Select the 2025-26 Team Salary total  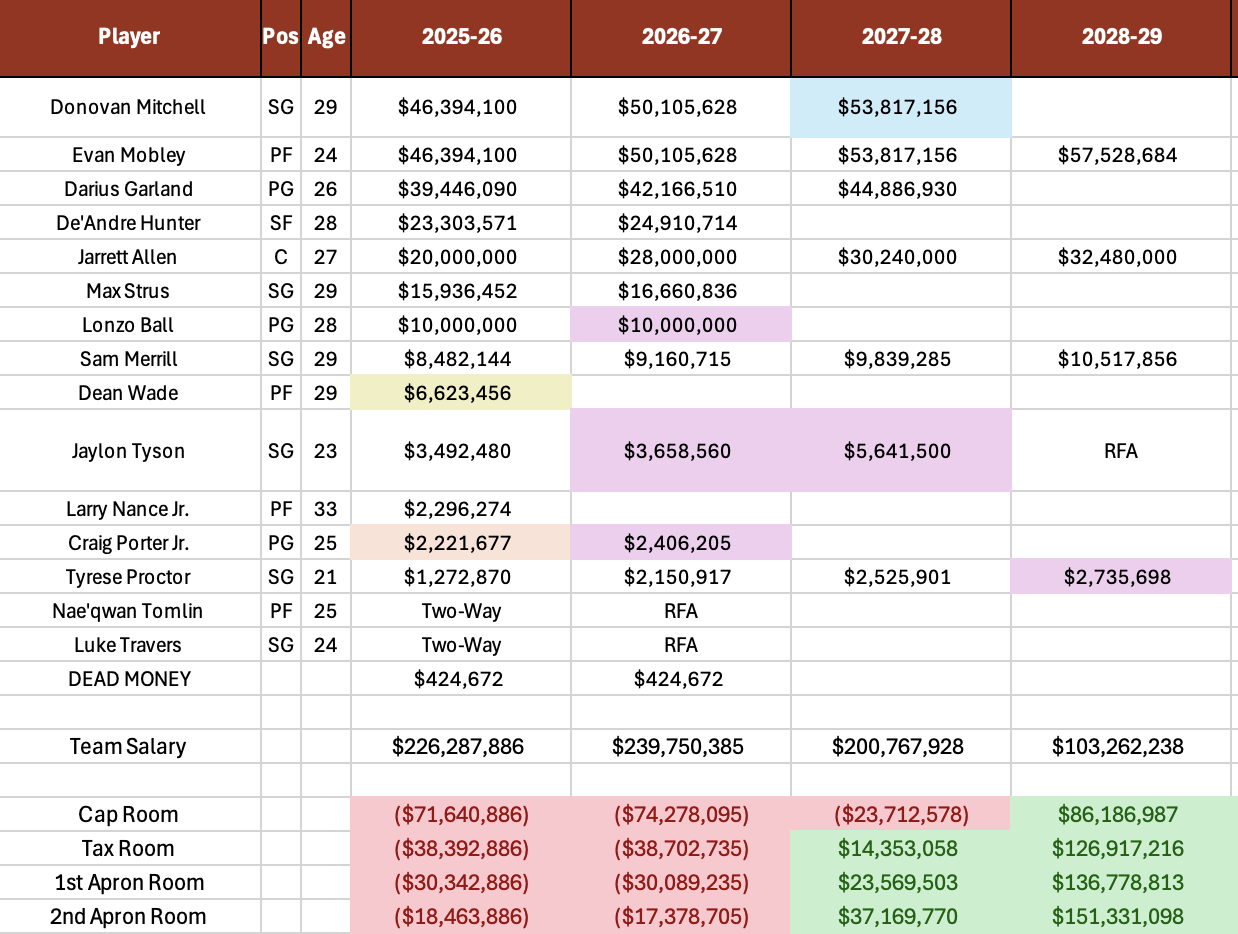461,747
